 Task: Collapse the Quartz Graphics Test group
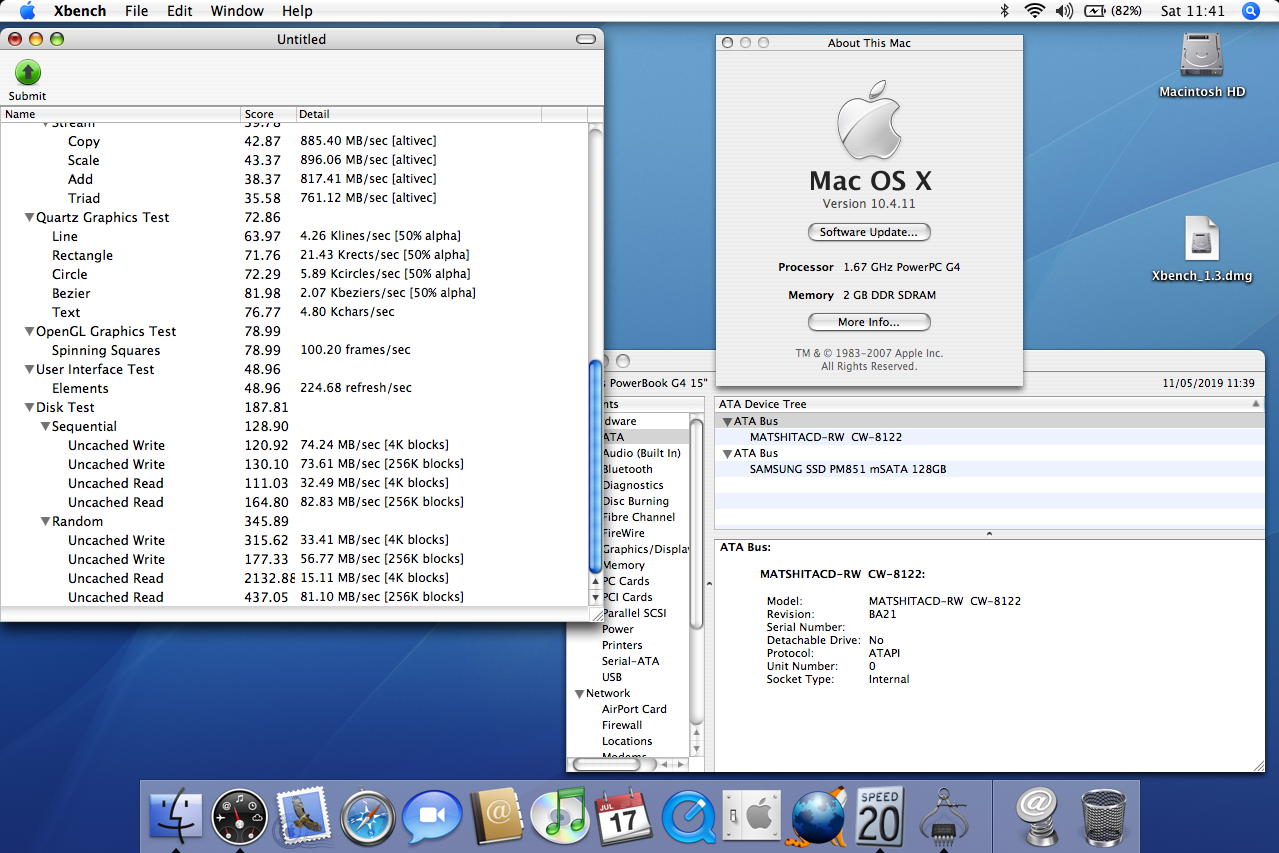(x=29, y=218)
